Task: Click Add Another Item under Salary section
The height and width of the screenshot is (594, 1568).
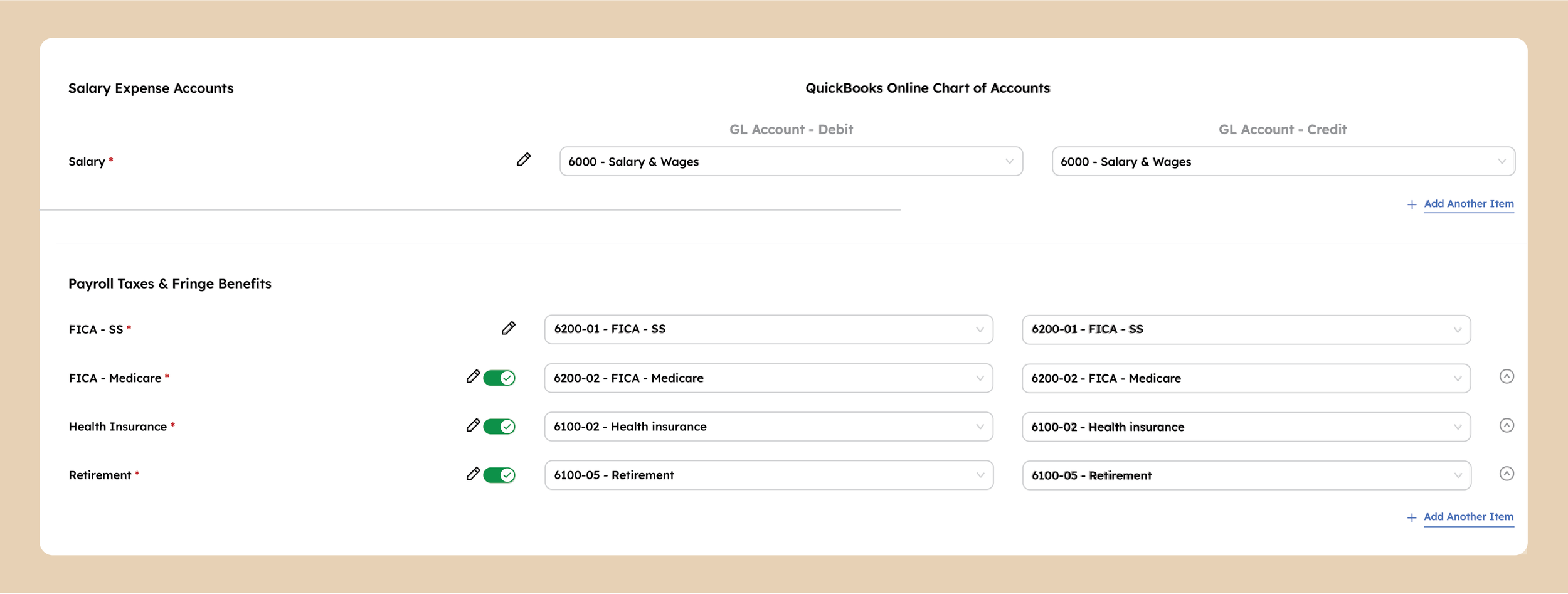Action: coord(1468,204)
